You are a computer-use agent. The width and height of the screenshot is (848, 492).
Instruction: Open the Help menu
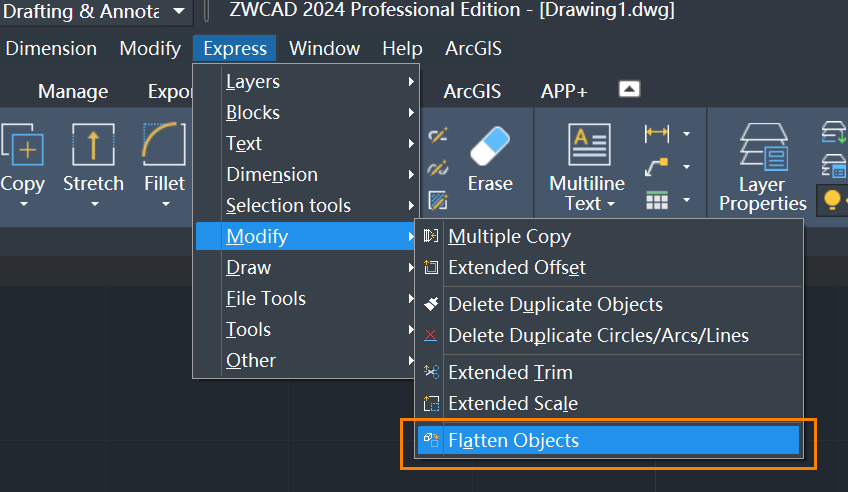(402, 49)
